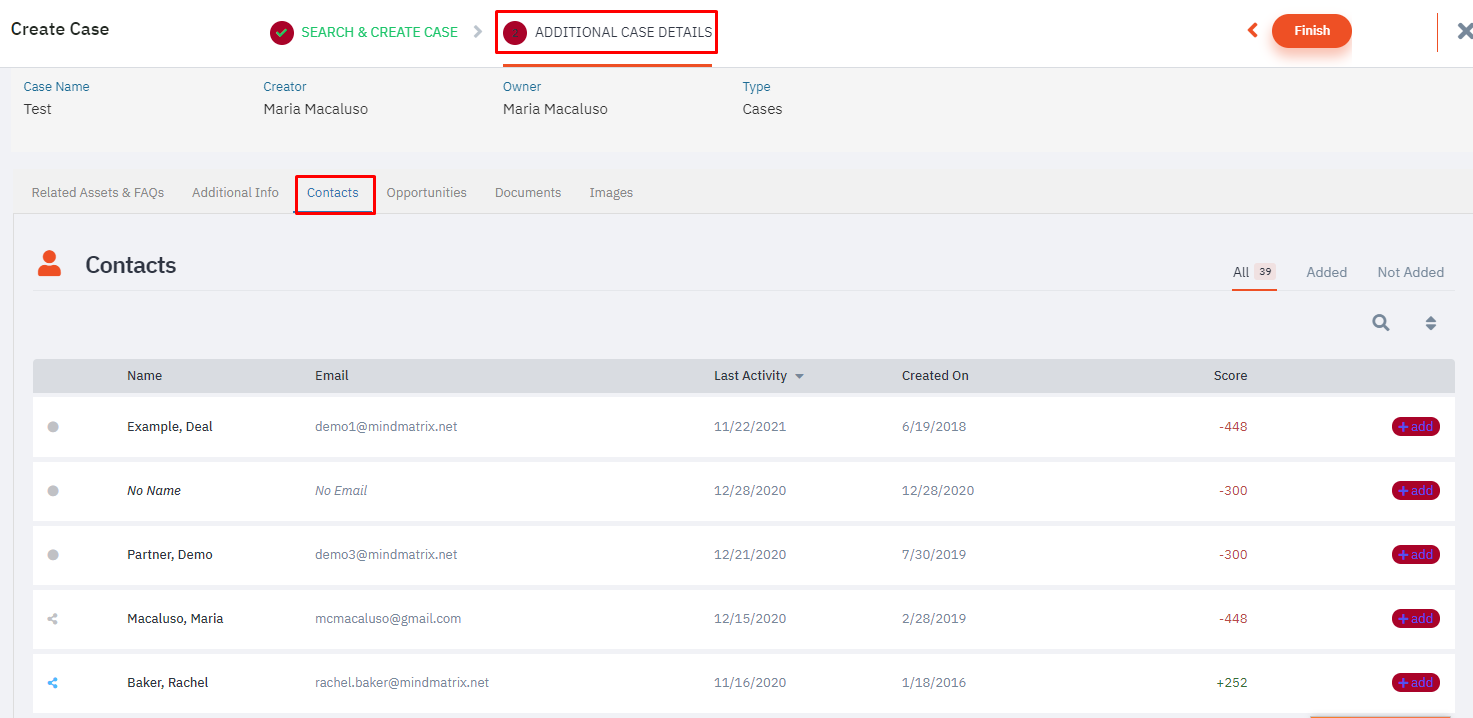
Task: Sort the table by Created On column
Action: point(935,376)
